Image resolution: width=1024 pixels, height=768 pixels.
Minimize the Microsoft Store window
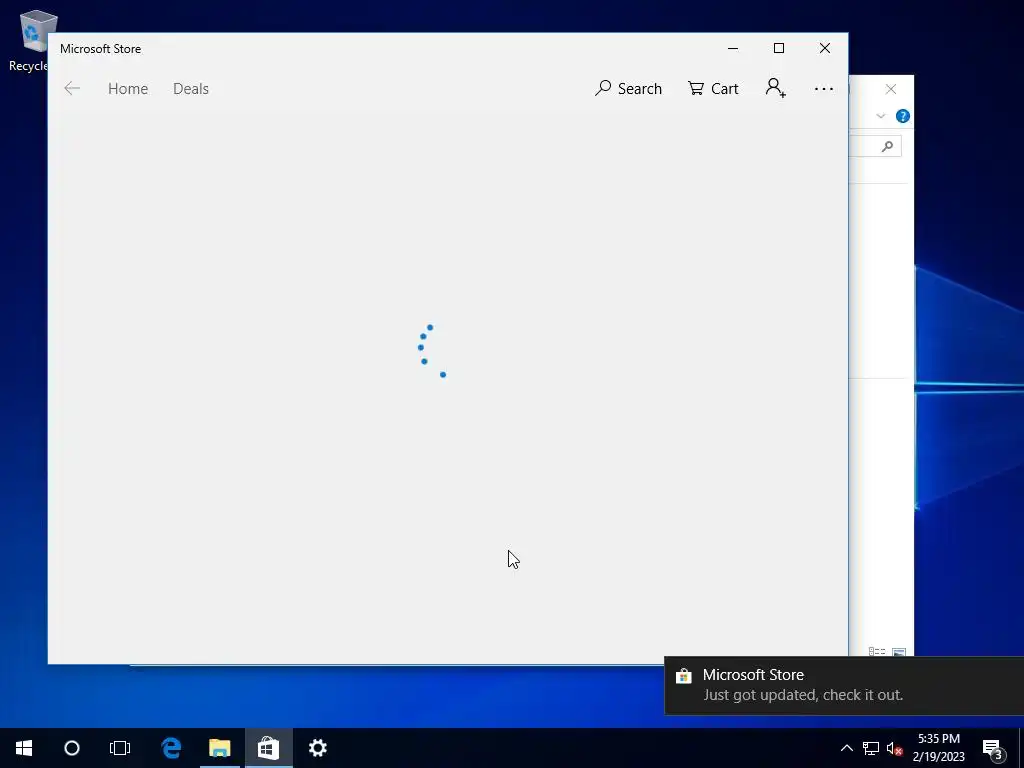(733, 48)
